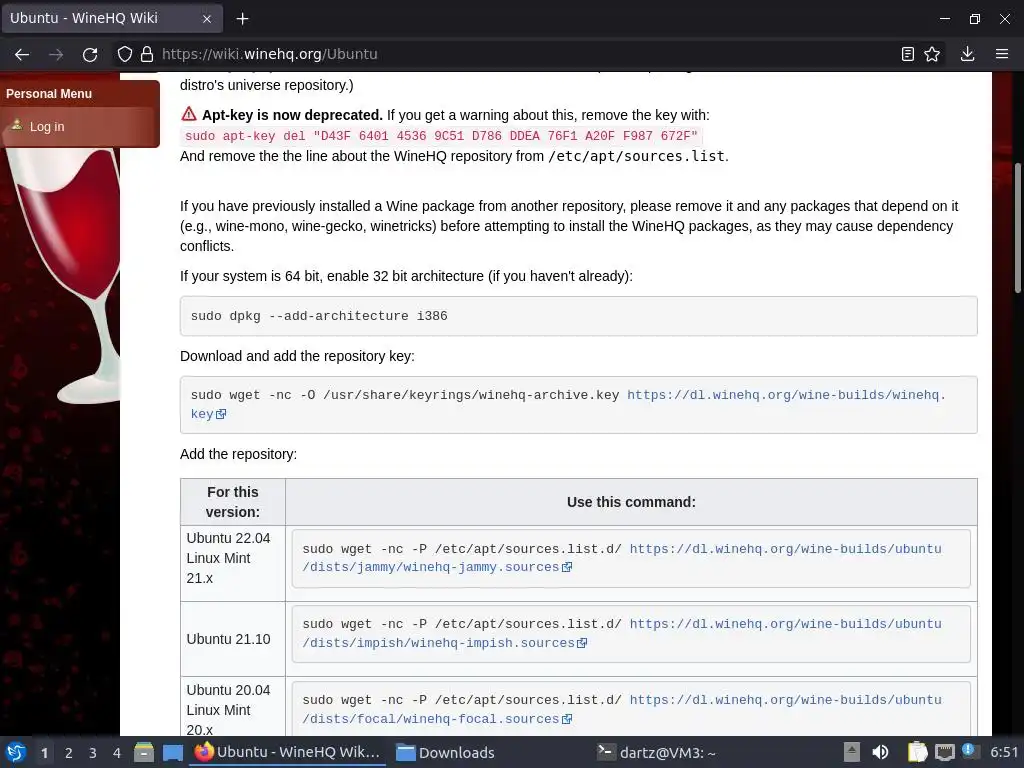
Task: Switch to the dartz@VM3 terminal window
Action: [657, 752]
